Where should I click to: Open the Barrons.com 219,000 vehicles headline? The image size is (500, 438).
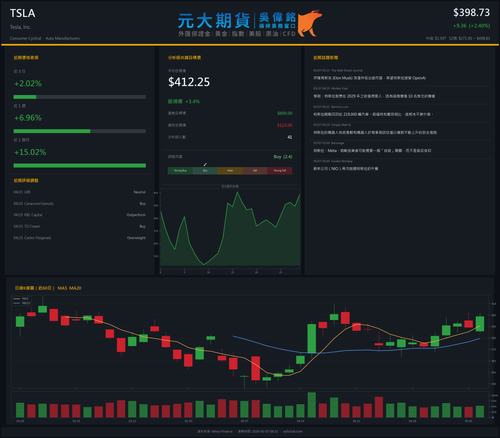pyautogui.click(x=373, y=114)
